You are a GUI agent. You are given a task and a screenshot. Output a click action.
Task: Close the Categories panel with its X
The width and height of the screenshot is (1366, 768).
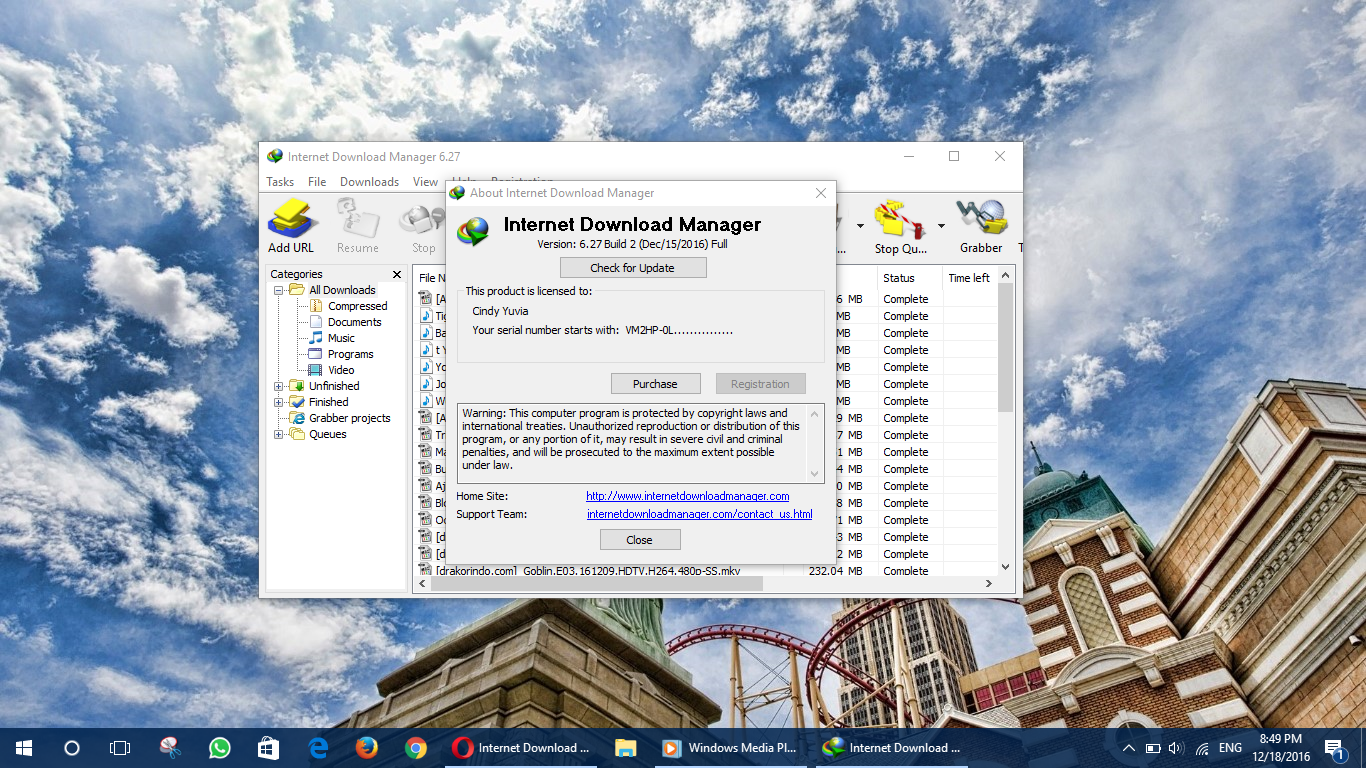(397, 274)
